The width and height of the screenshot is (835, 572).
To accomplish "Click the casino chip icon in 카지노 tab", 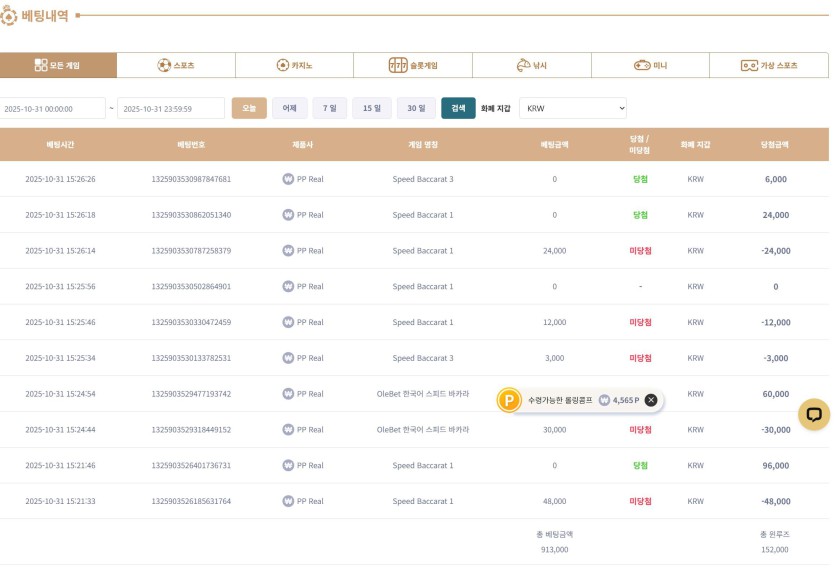I will 282,66.
